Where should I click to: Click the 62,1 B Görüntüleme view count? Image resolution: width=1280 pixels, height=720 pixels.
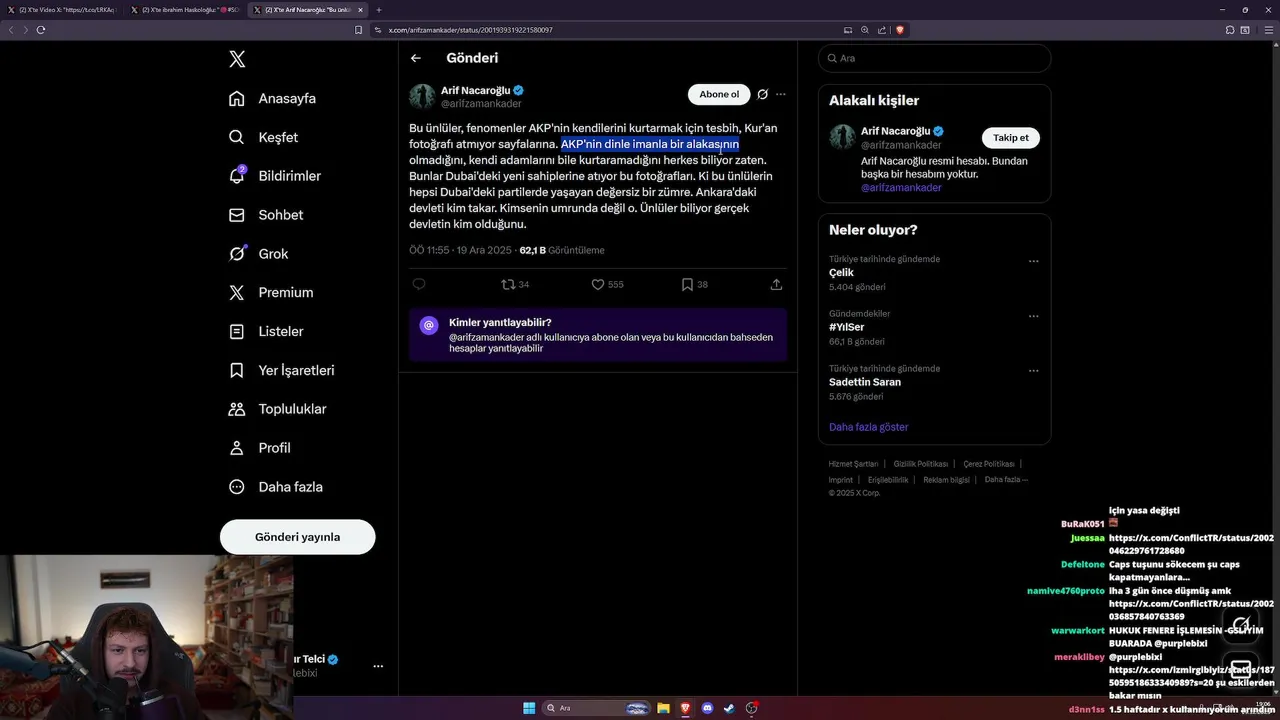562,250
